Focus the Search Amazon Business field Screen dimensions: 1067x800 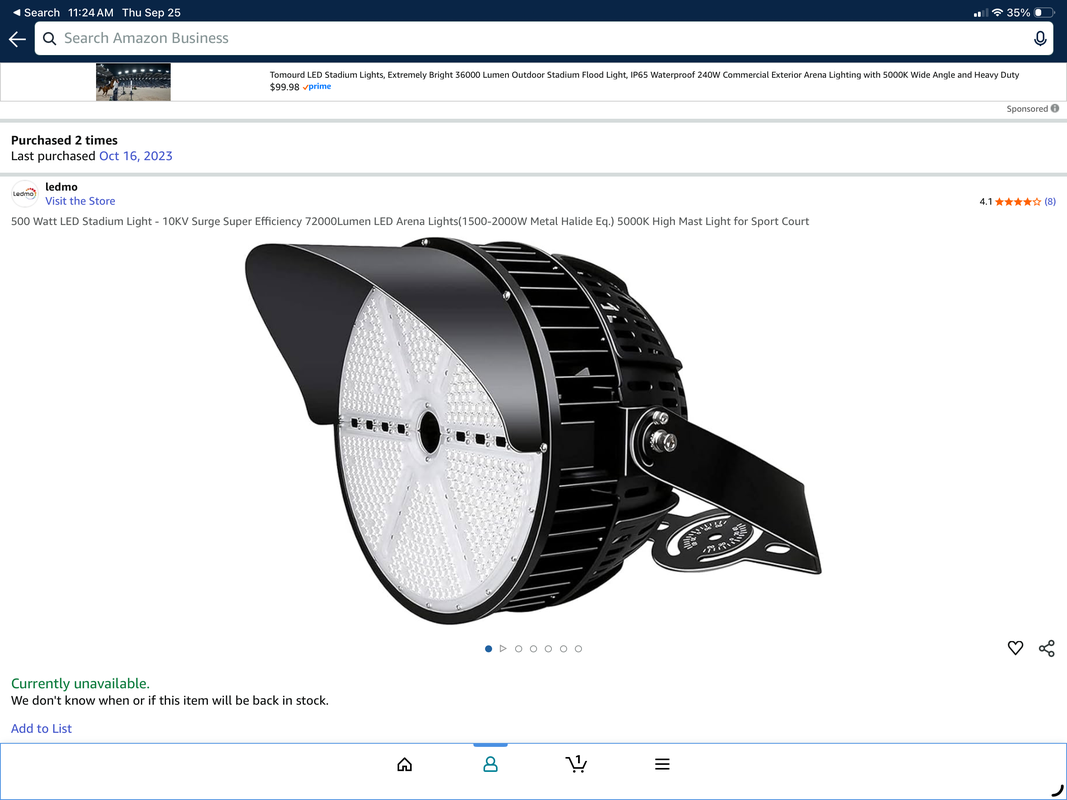pos(540,39)
